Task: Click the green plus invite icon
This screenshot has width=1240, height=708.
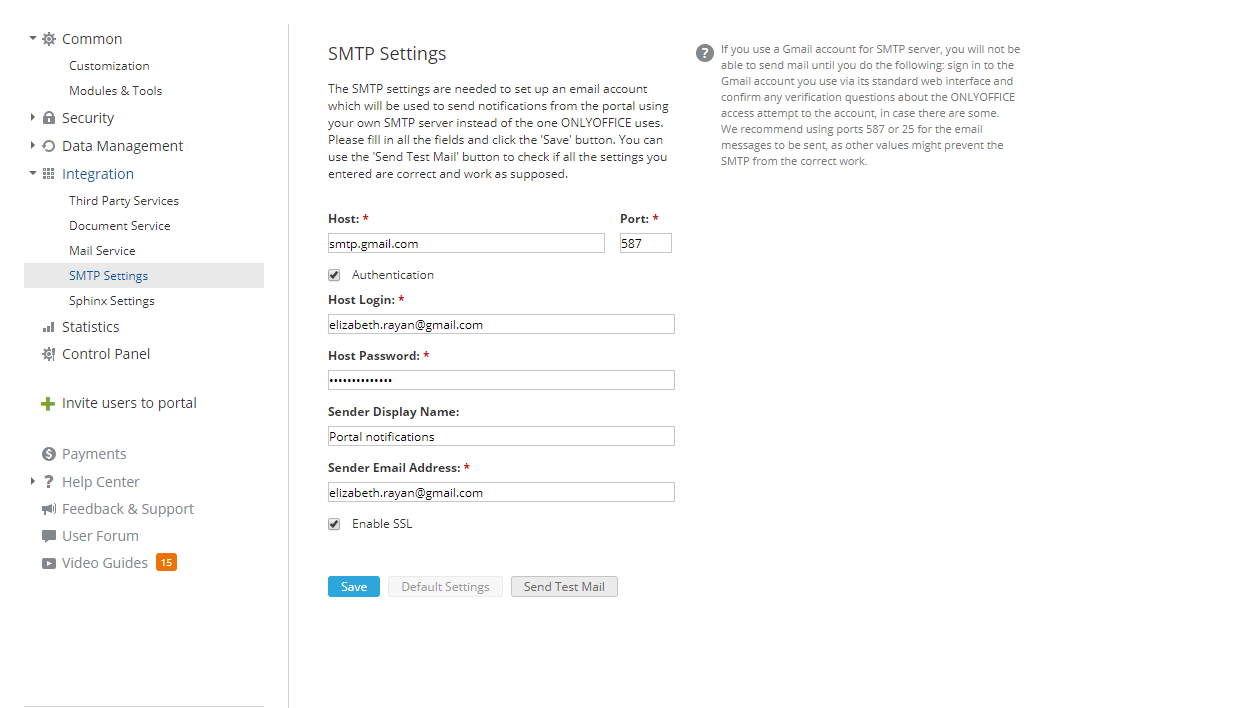Action: (47, 404)
